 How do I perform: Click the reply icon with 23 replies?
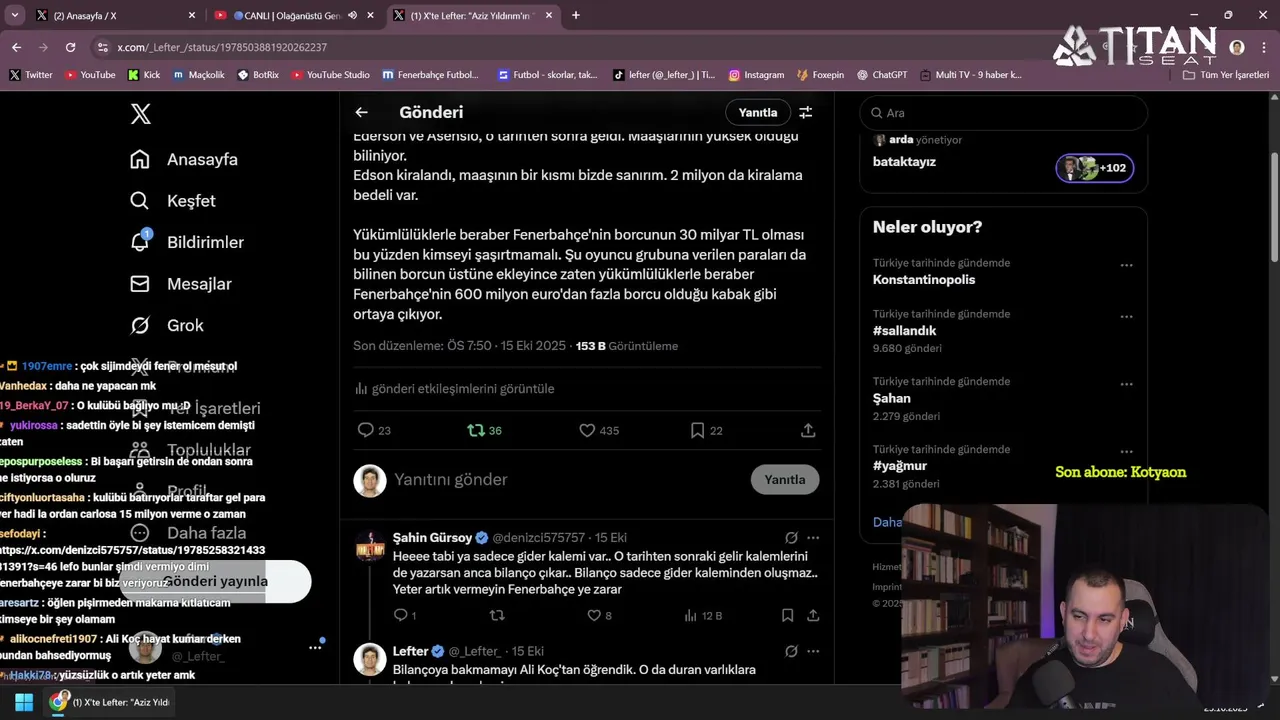(x=366, y=430)
